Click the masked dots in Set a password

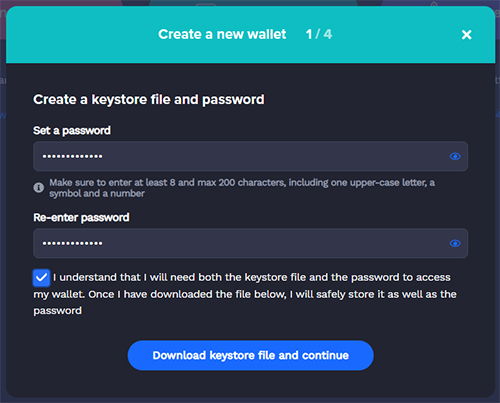72,156
